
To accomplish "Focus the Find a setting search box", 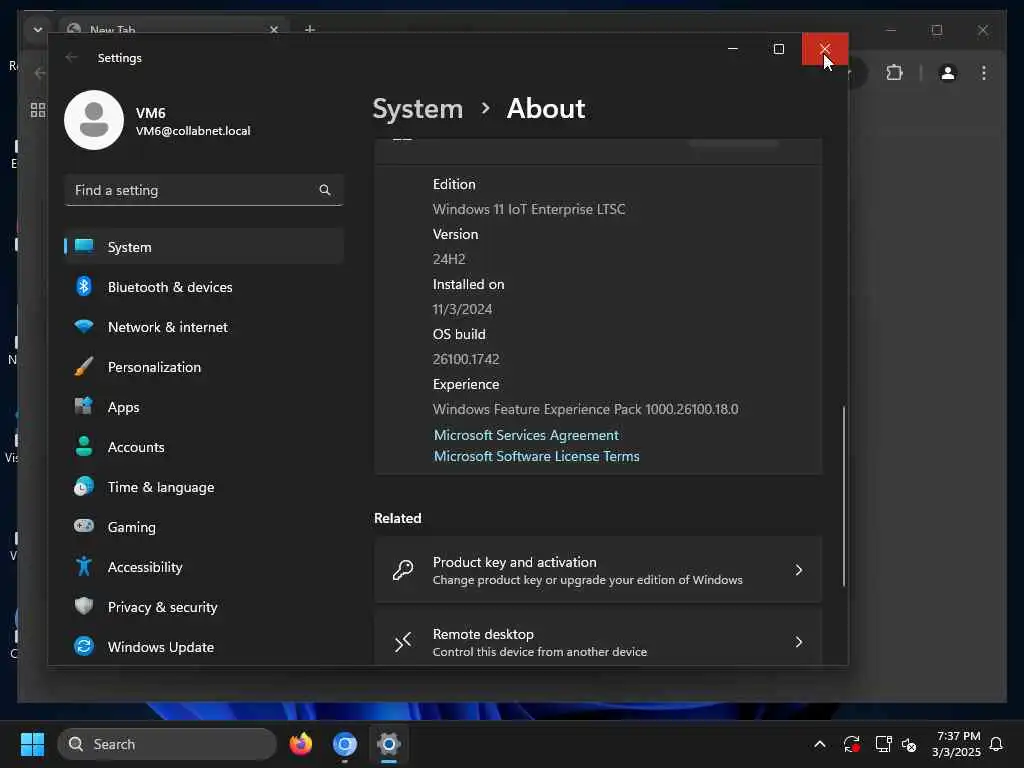I will (x=204, y=190).
